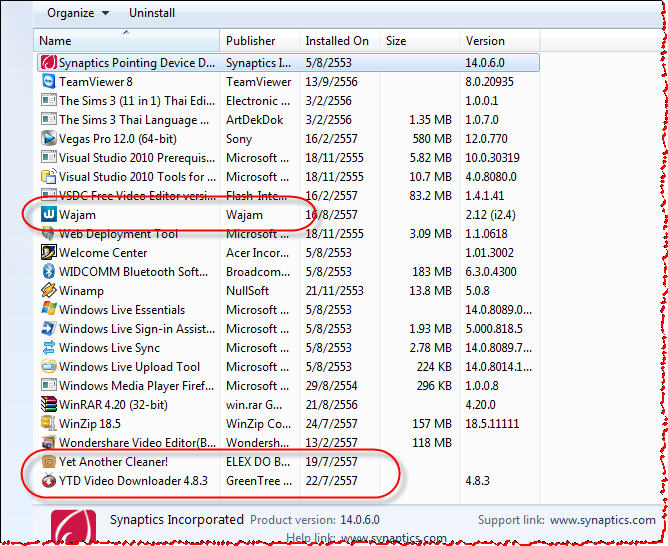Click the Winamp lightning icon
This screenshot has width=668, height=546.
coord(48,291)
